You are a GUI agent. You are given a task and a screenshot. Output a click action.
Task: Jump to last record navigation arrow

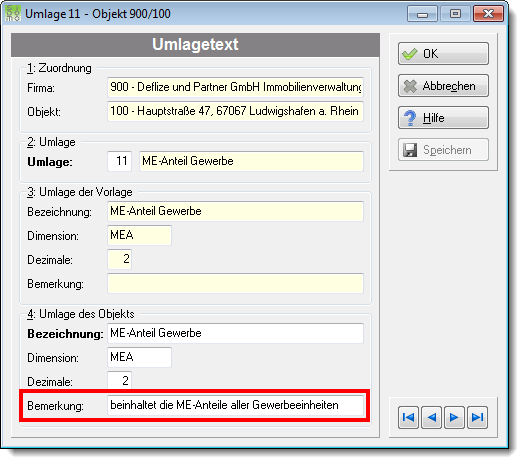[x=478, y=417]
